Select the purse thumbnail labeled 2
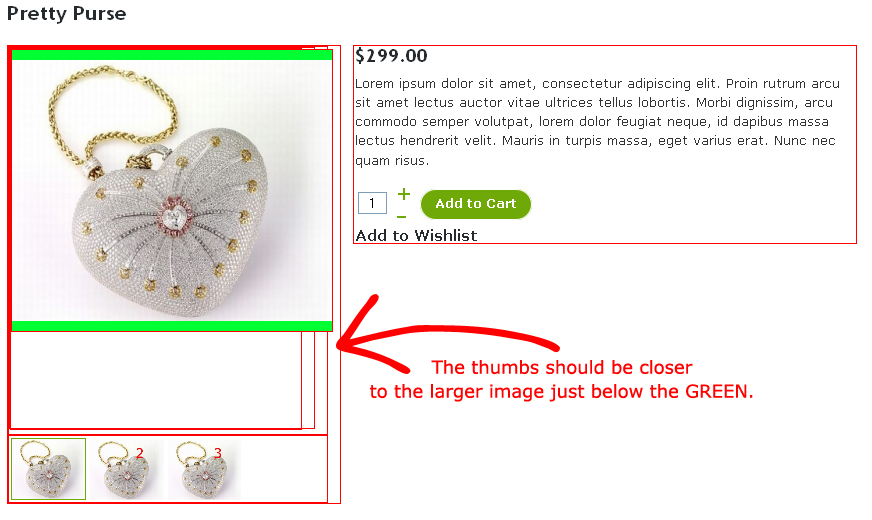This screenshot has width=872, height=520. [x=126, y=469]
